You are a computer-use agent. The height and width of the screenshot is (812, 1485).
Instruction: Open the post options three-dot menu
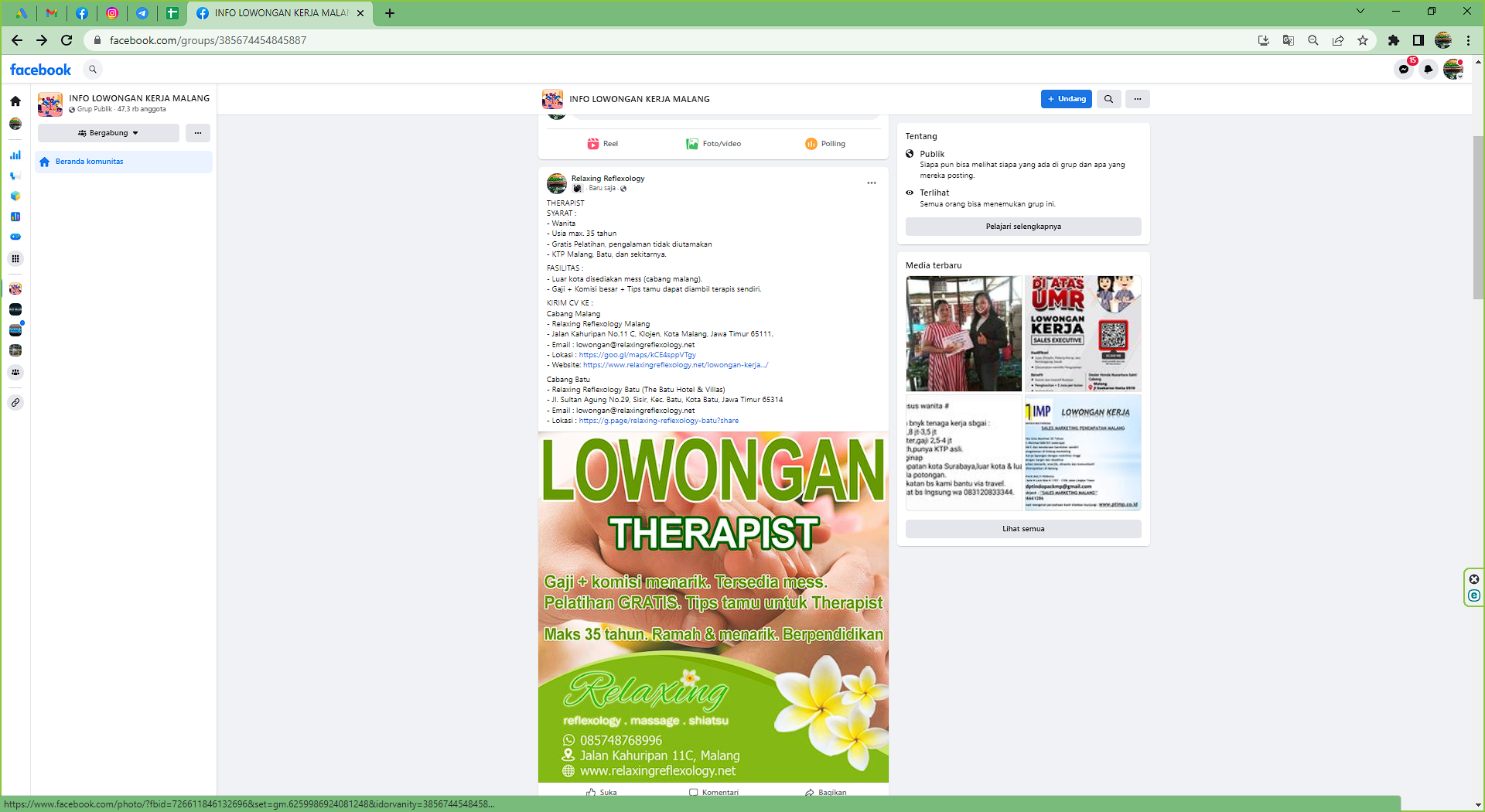872,183
